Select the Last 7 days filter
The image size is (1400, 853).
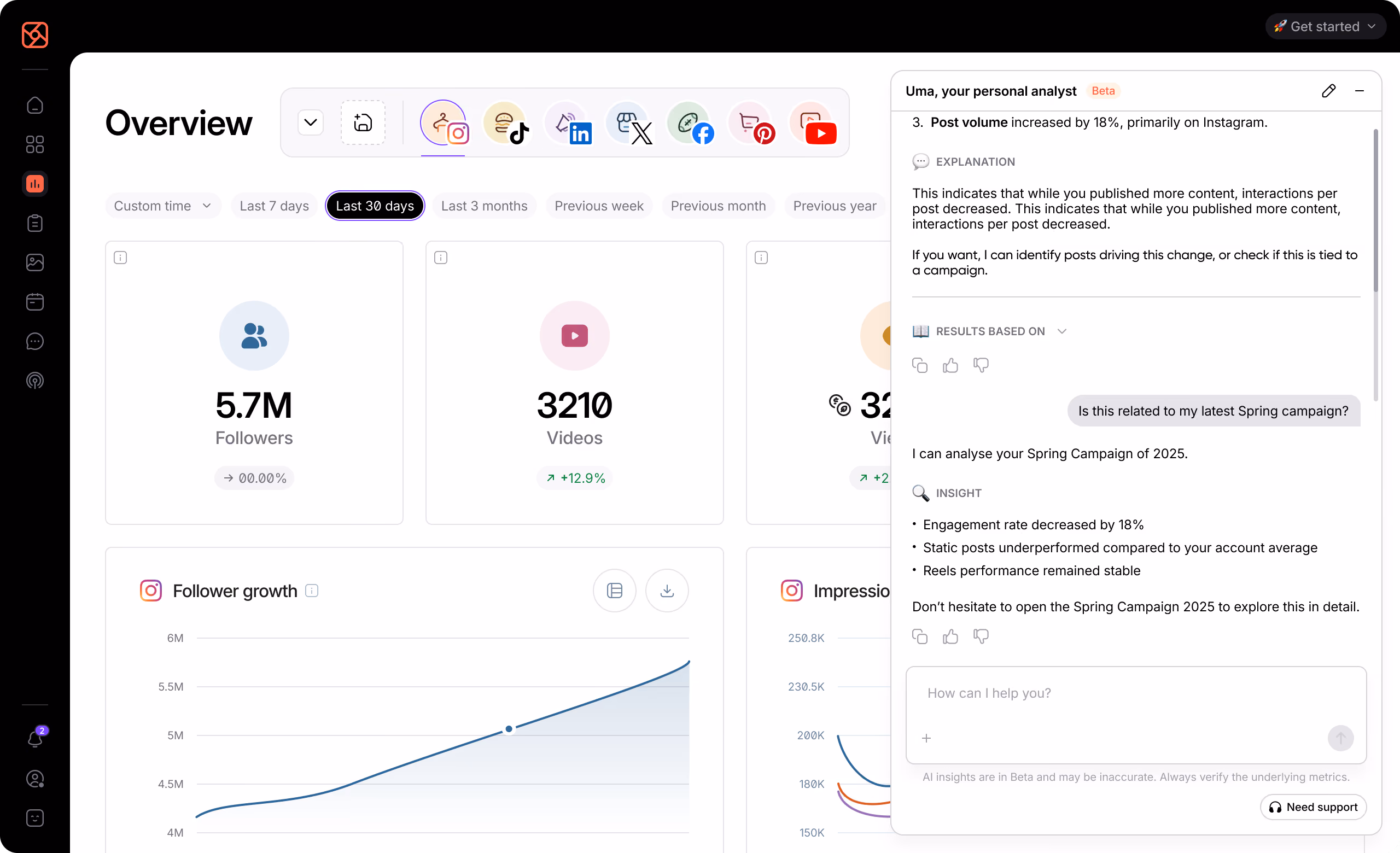275,206
